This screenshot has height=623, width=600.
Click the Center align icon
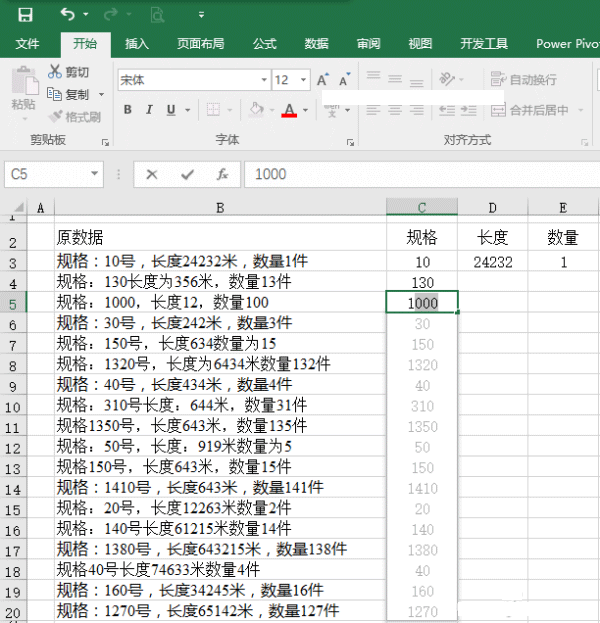[x=395, y=110]
